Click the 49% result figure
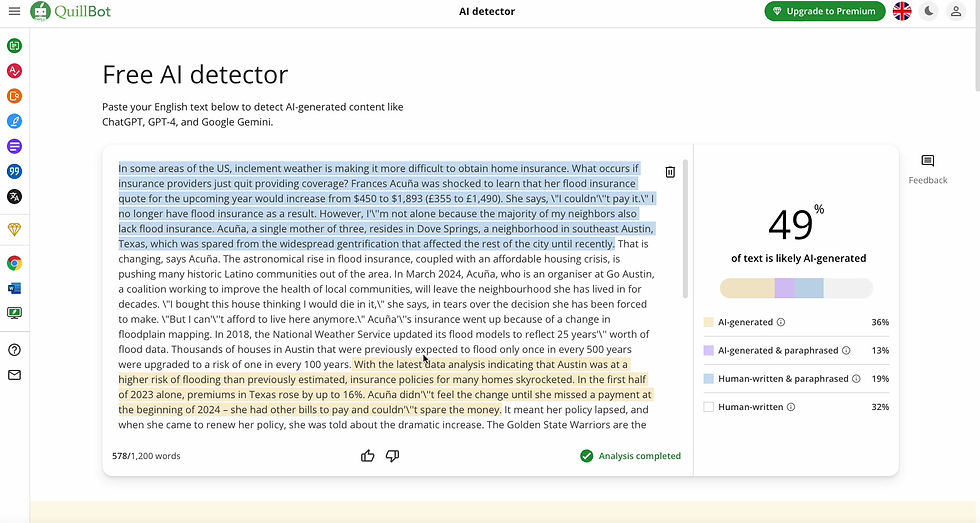Viewport: 980px width, 523px height. [796, 224]
